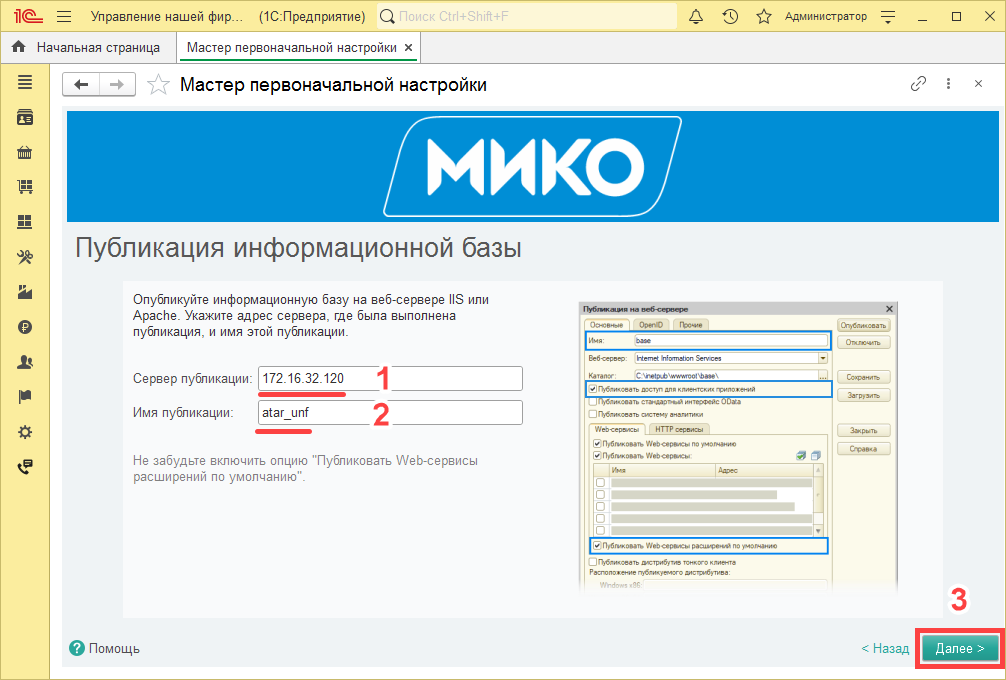Viewport: 1006px width, 680px height.
Task: Click the Далее button
Action: pyautogui.click(x=959, y=648)
